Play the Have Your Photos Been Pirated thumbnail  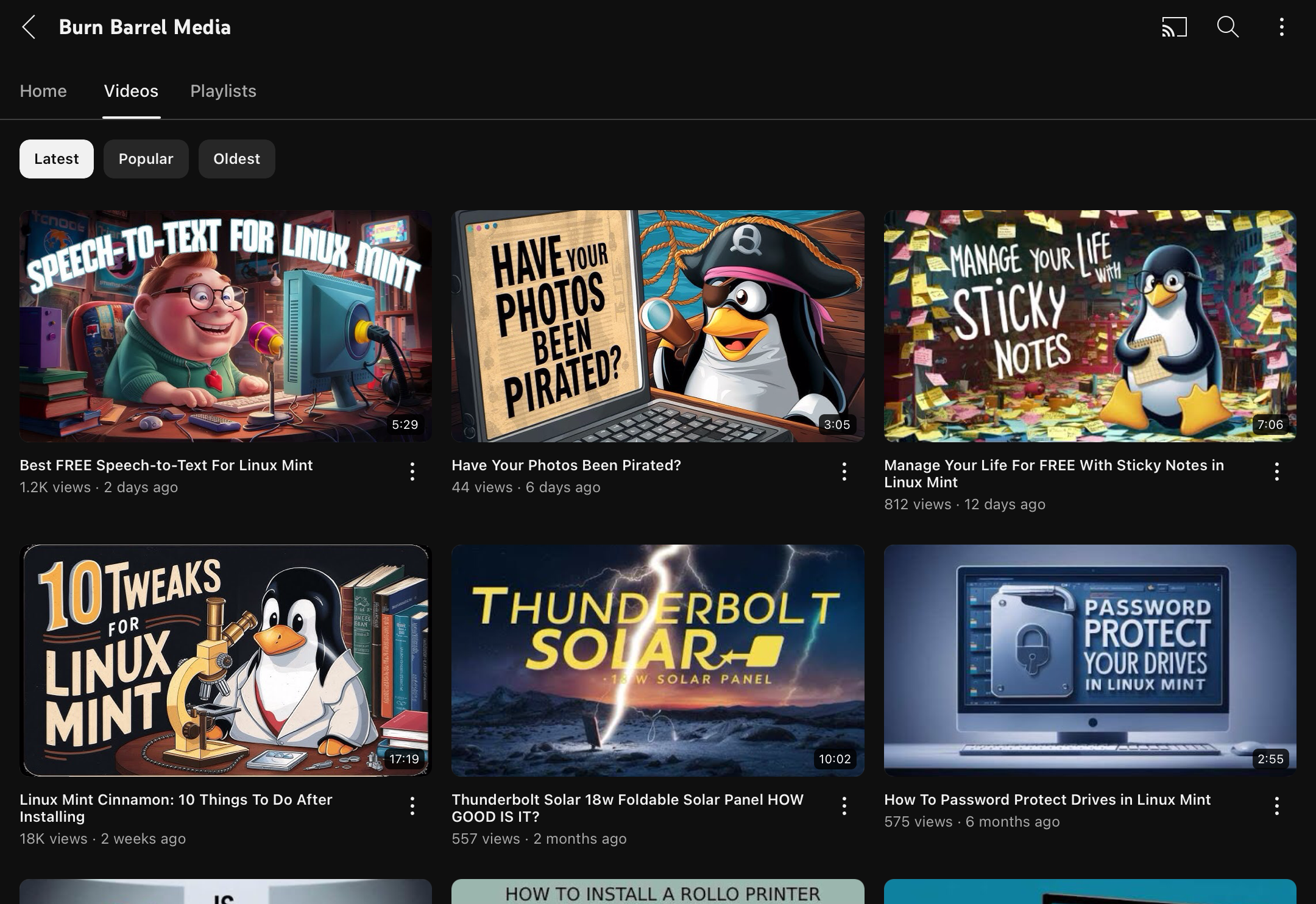[x=657, y=326]
